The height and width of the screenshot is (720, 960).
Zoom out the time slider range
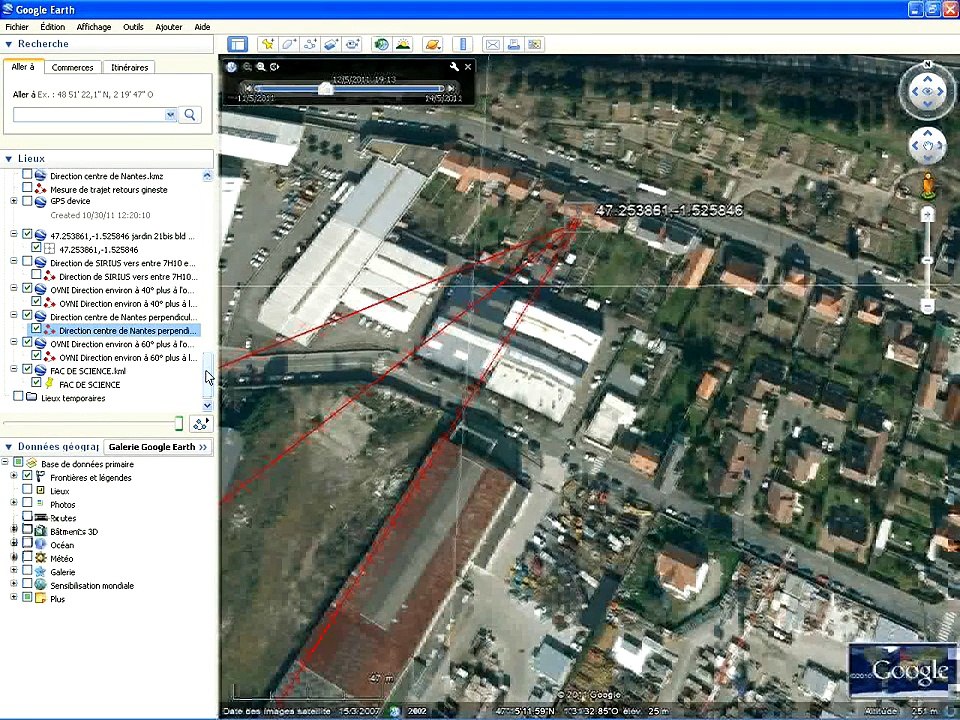pos(247,67)
